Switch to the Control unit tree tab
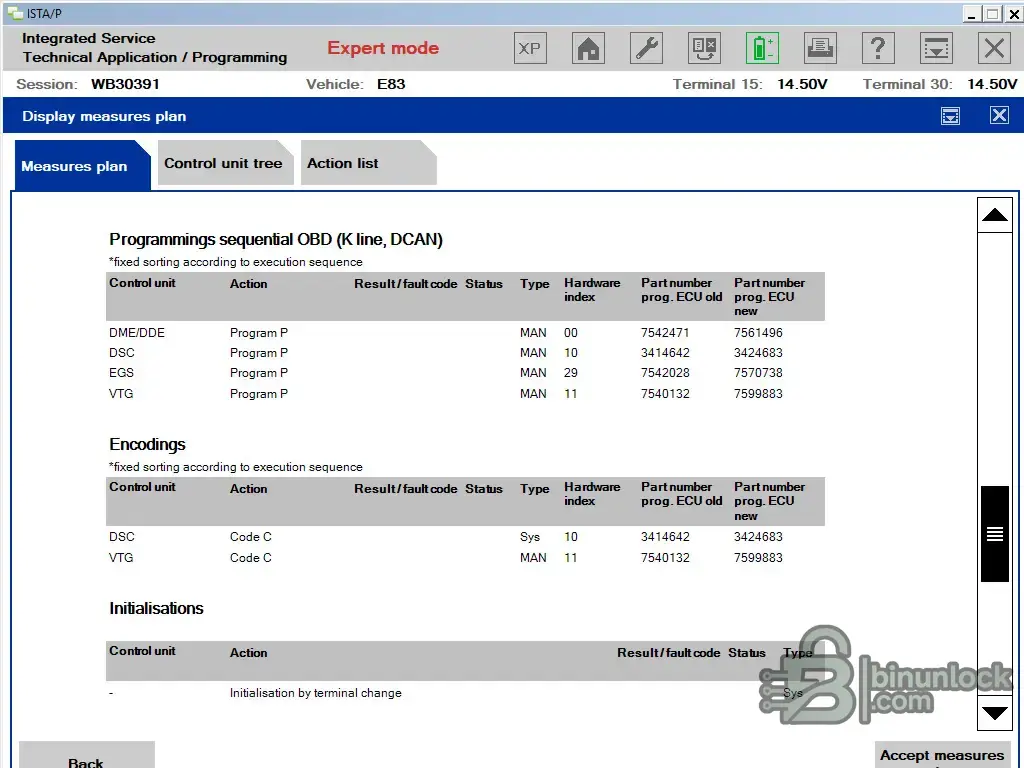1024x768 pixels. [225, 163]
